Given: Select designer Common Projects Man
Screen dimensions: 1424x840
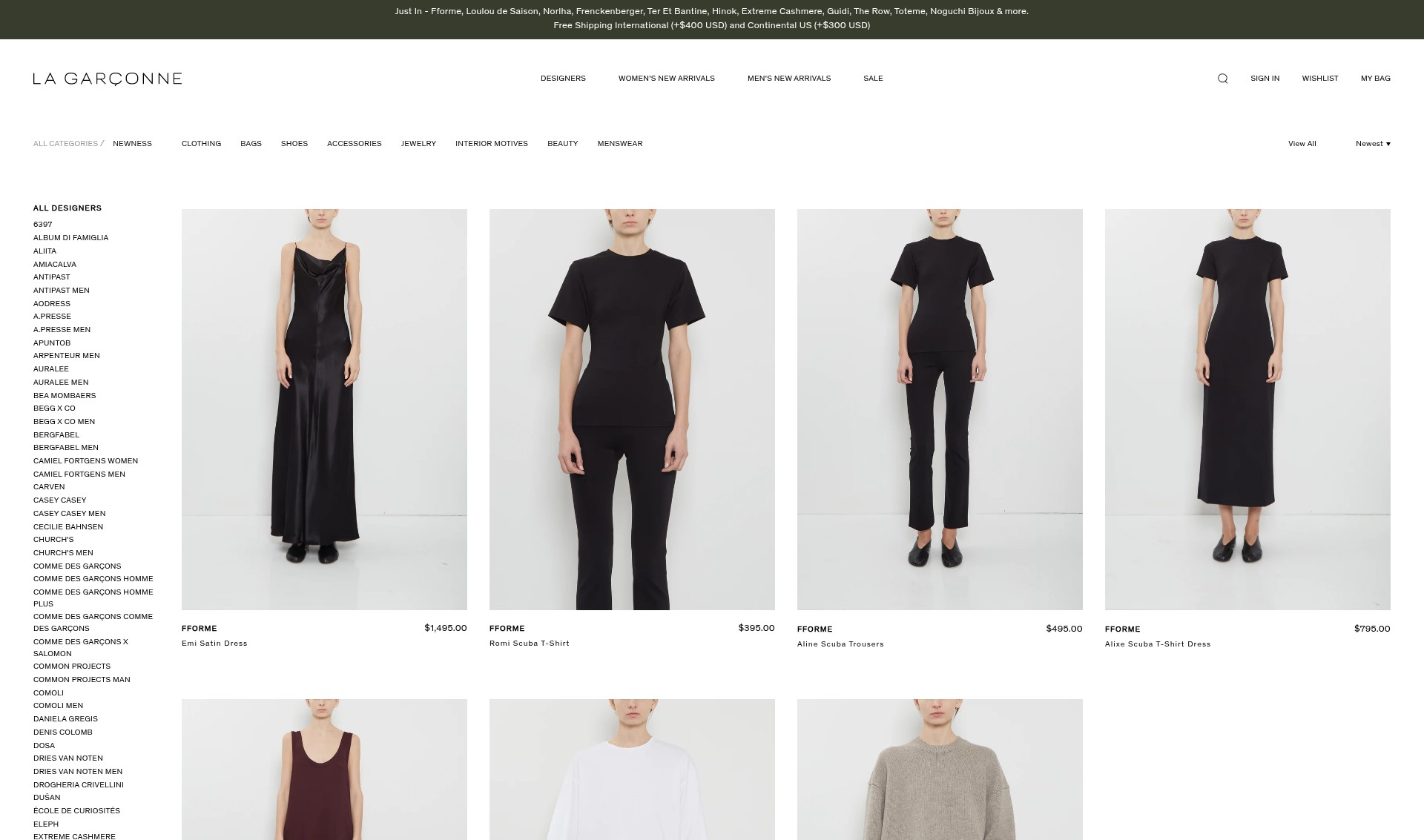Looking at the screenshot, I should pyautogui.click(x=82, y=680).
